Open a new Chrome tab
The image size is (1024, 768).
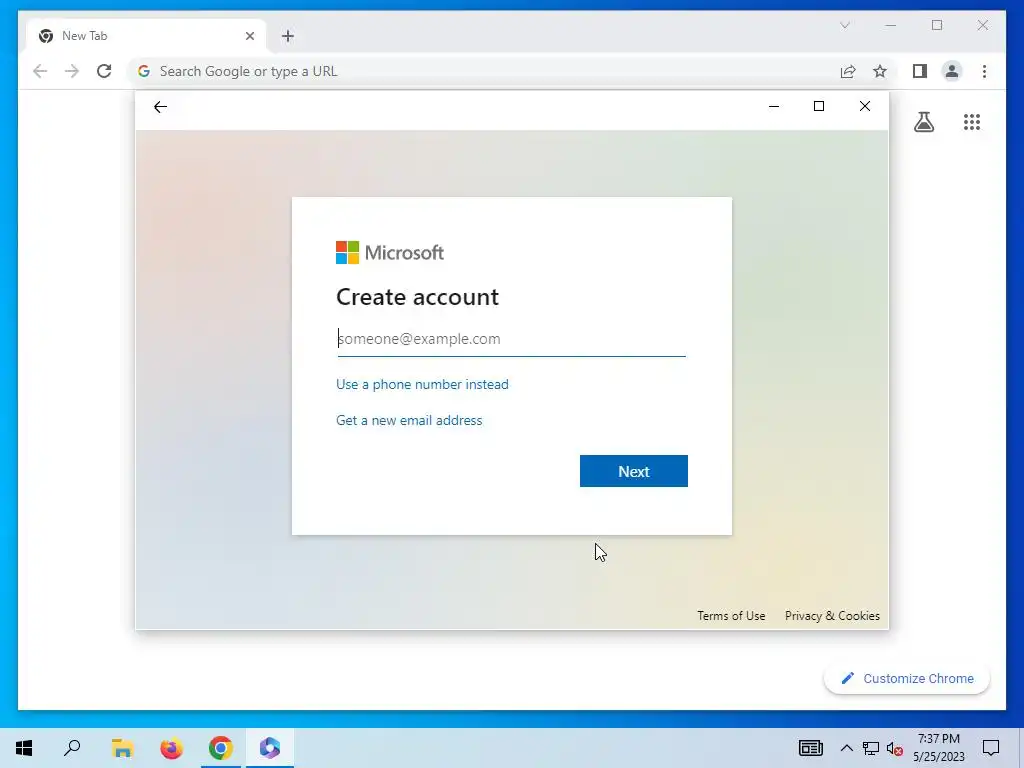(x=288, y=36)
